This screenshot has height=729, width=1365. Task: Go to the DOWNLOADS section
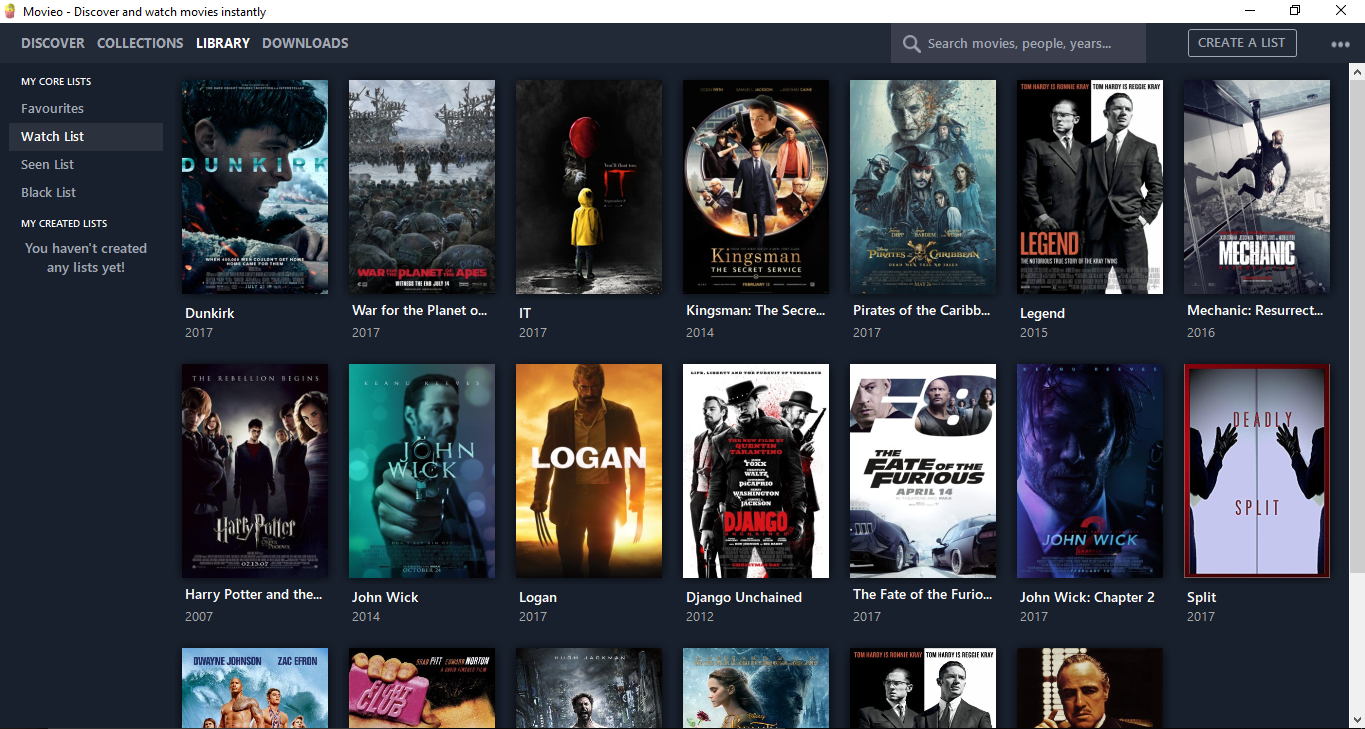pos(305,43)
